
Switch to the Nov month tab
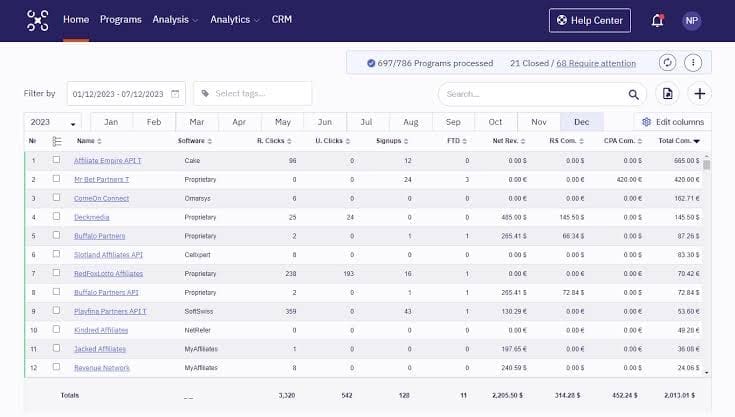click(539, 122)
